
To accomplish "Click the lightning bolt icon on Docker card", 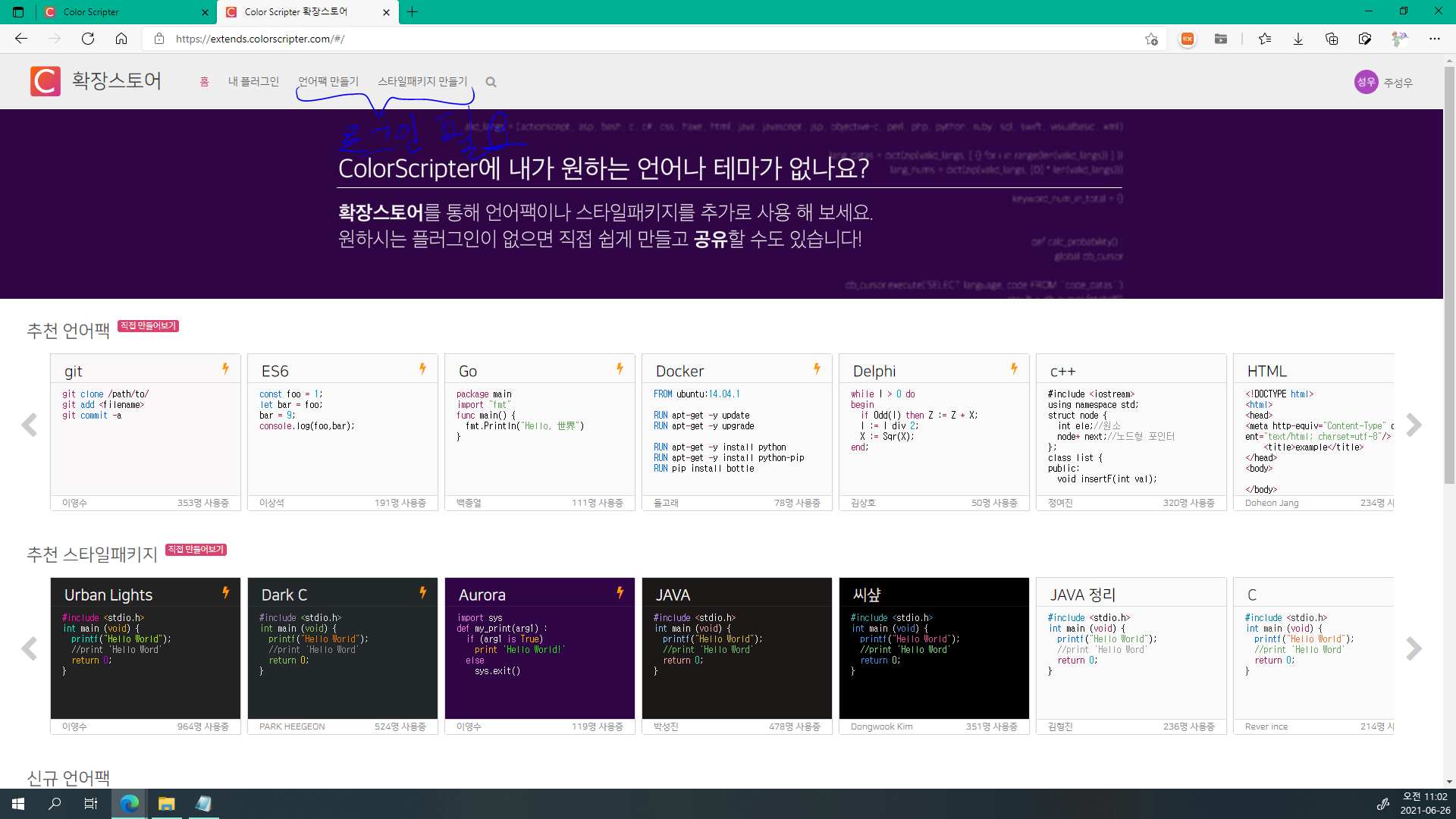I will click(817, 369).
